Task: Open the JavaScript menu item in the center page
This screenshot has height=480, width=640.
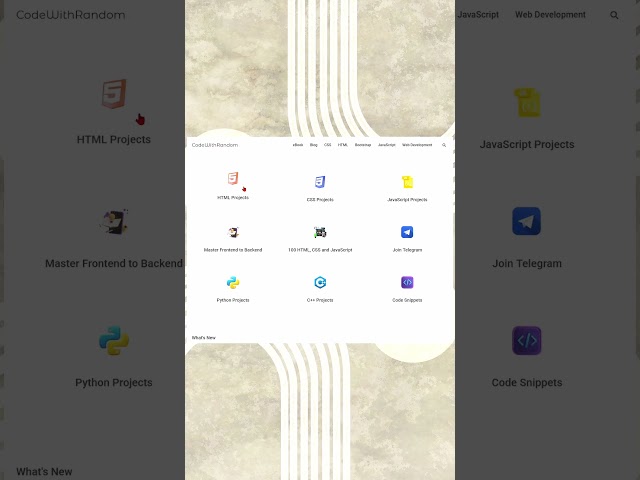Action: 387,145
